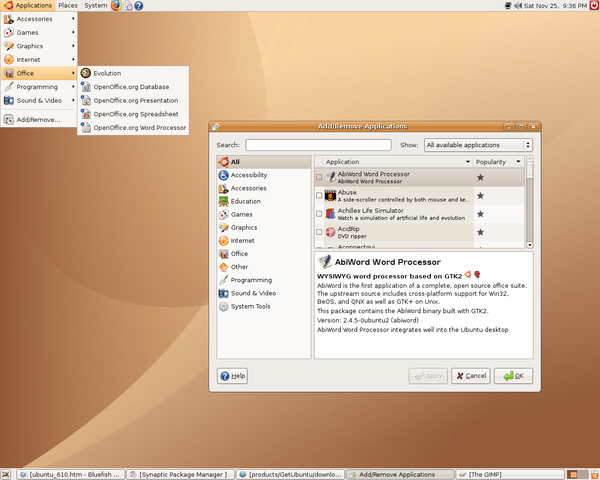Expand the Graphics submenu in Applications menu
The image size is (600, 480).
pyautogui.click(x=39, y=46)
